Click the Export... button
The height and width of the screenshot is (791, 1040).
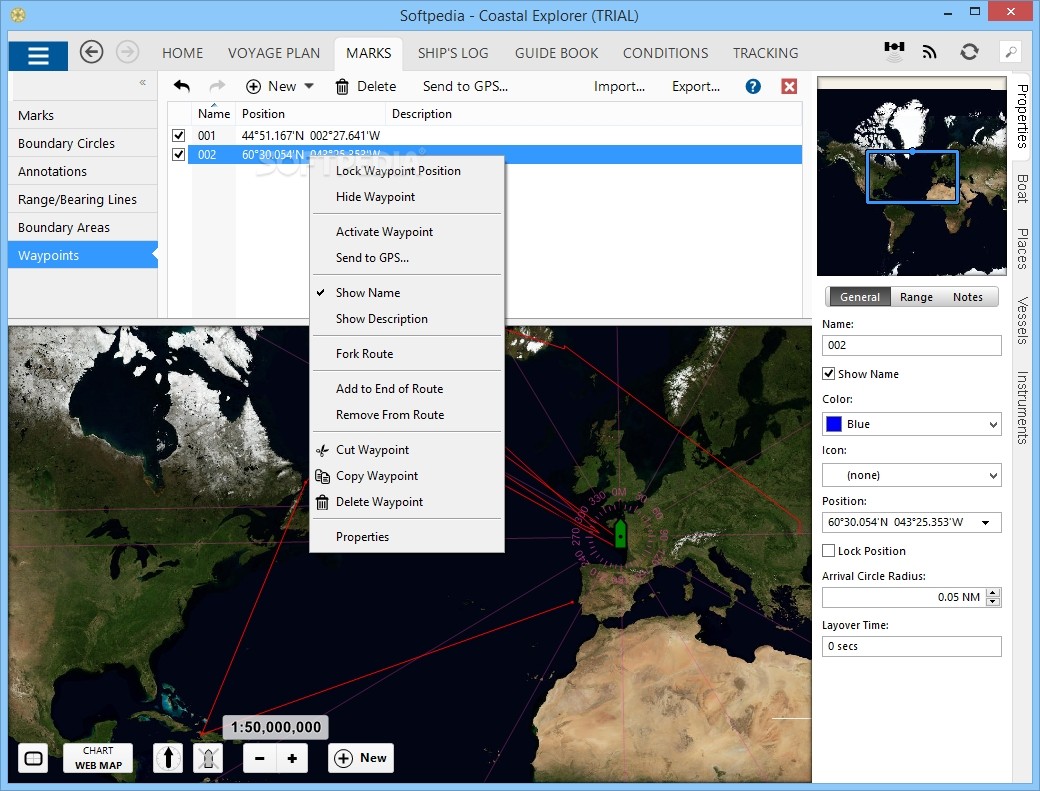(x=696, y=86)
